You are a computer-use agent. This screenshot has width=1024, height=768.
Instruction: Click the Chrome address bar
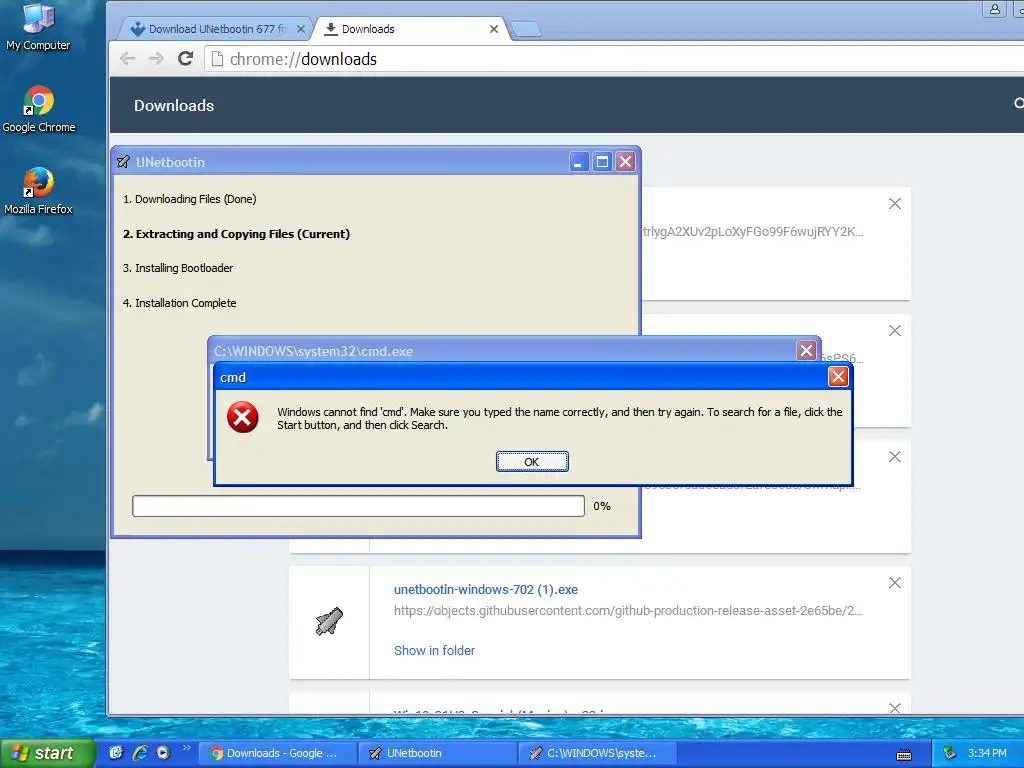tap(614, 59)
